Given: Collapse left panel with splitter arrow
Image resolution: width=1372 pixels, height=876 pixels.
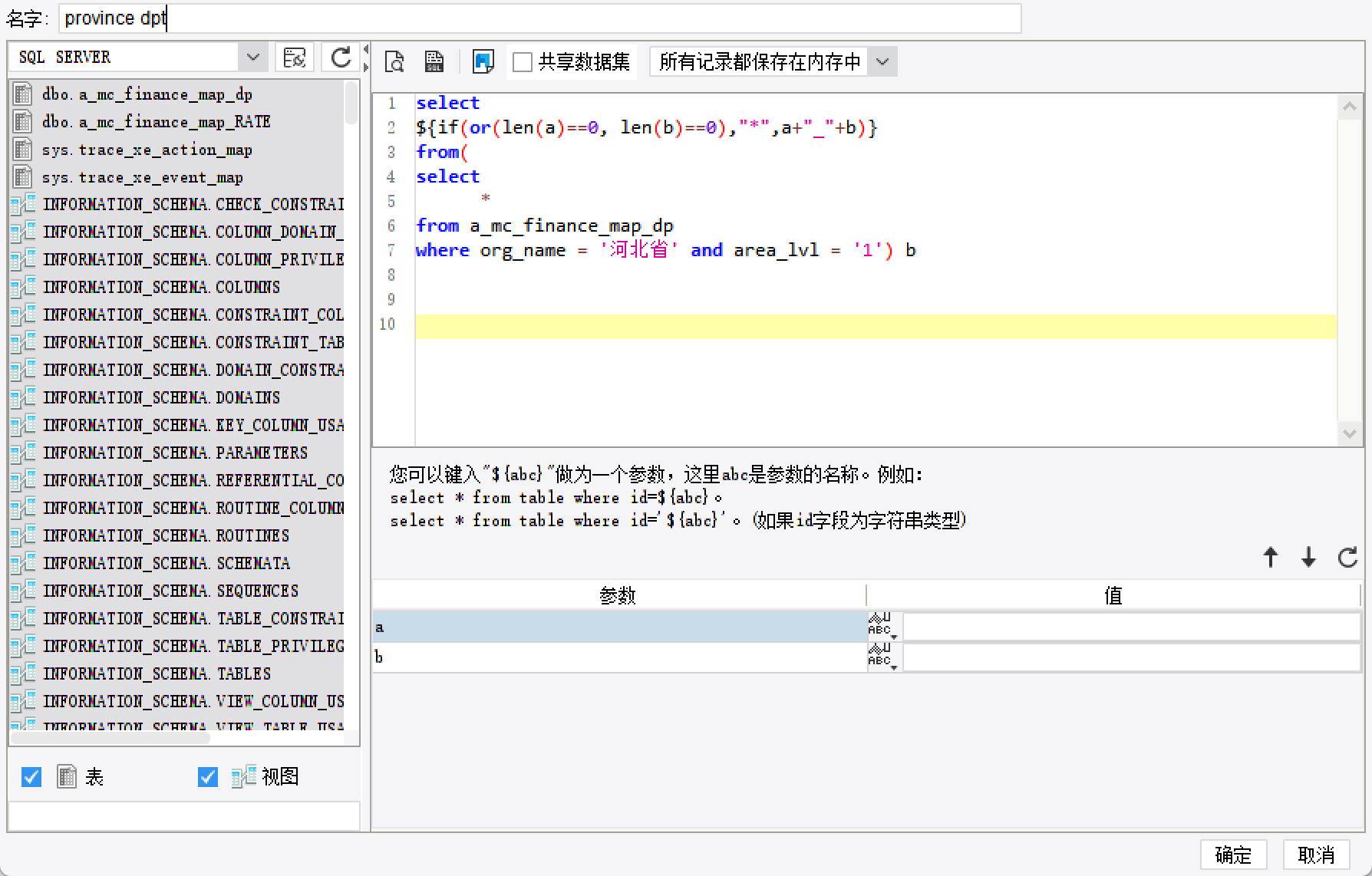Looking at the screenshot, I should point(366,49).
